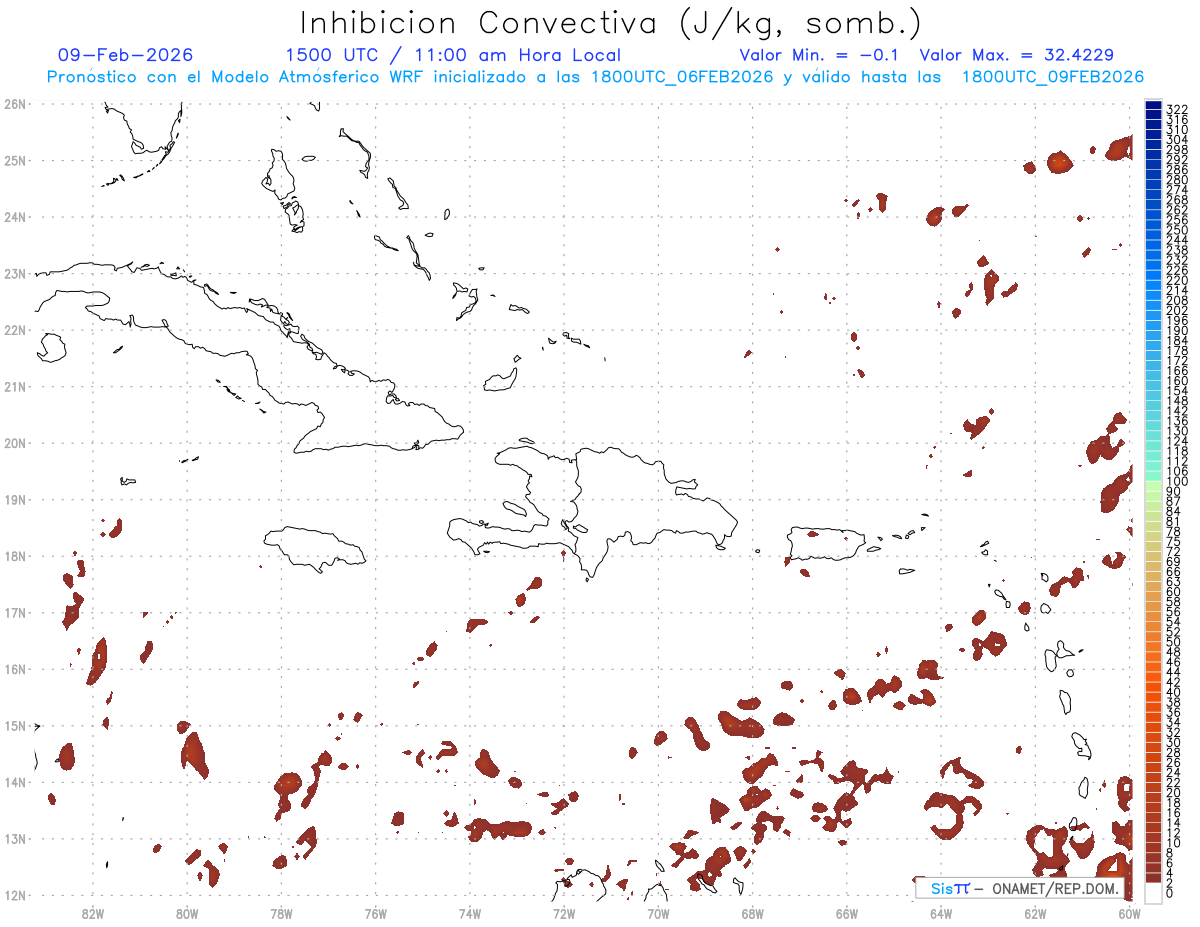This screenshot has width=1200, height=927.
Task: Click the 26N latitude label
Action: click(14, 104)
